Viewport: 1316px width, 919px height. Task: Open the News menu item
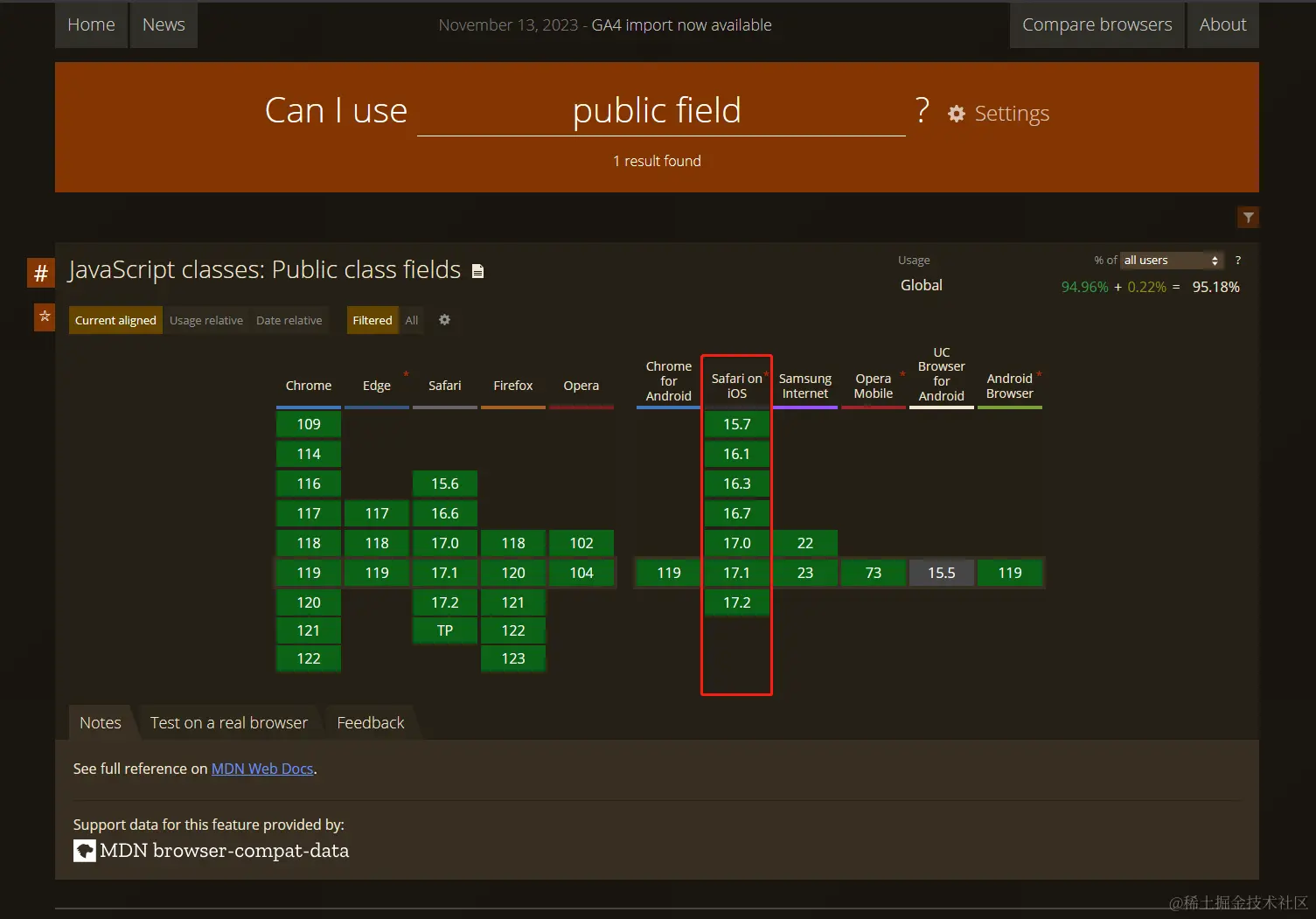pyautogui.click(x=164, y=24)
